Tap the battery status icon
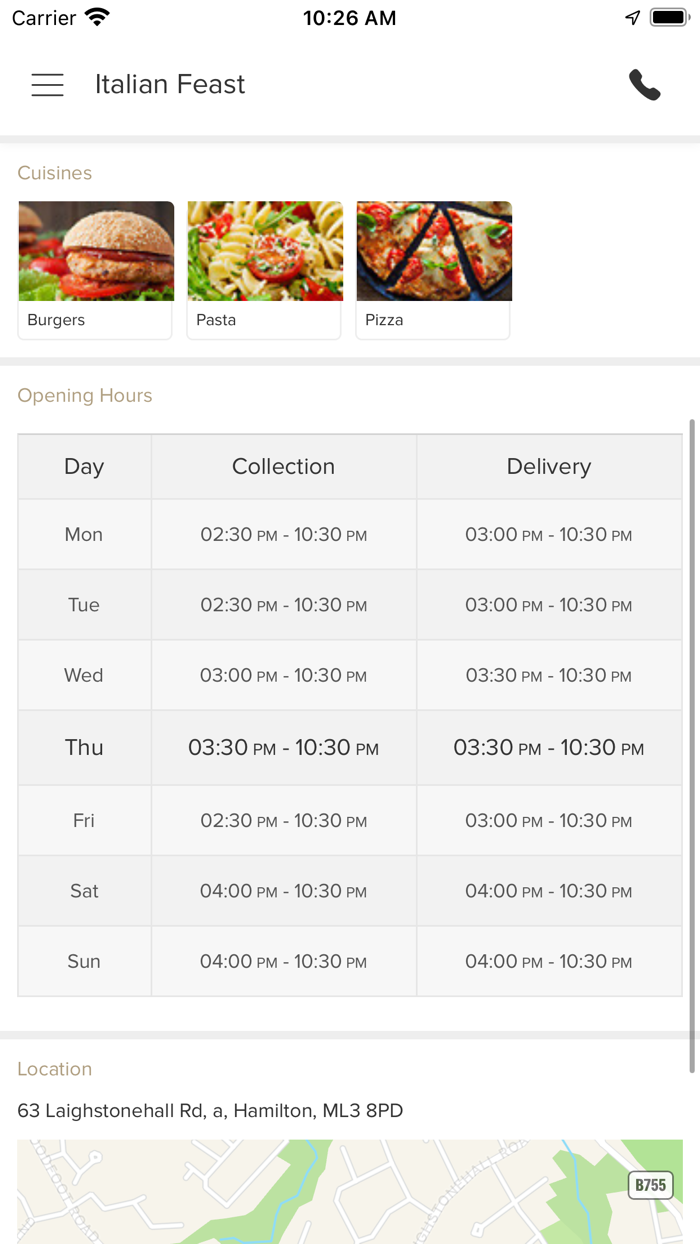 [x=667, y=18]
